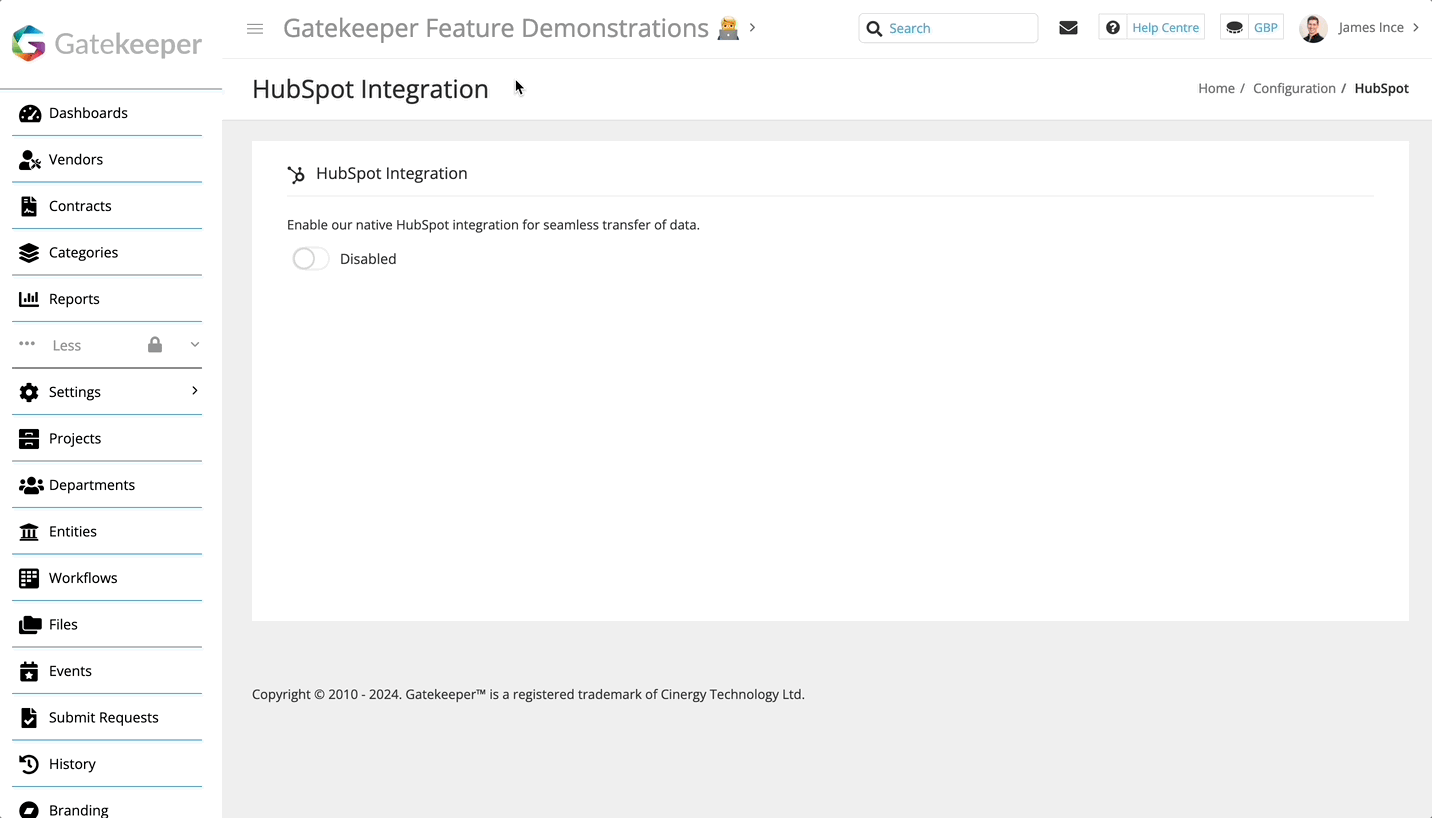Viewport: 1432px width, 818px height.
Task: Select the Vendors sidebar icon
Action: point(29,159)
